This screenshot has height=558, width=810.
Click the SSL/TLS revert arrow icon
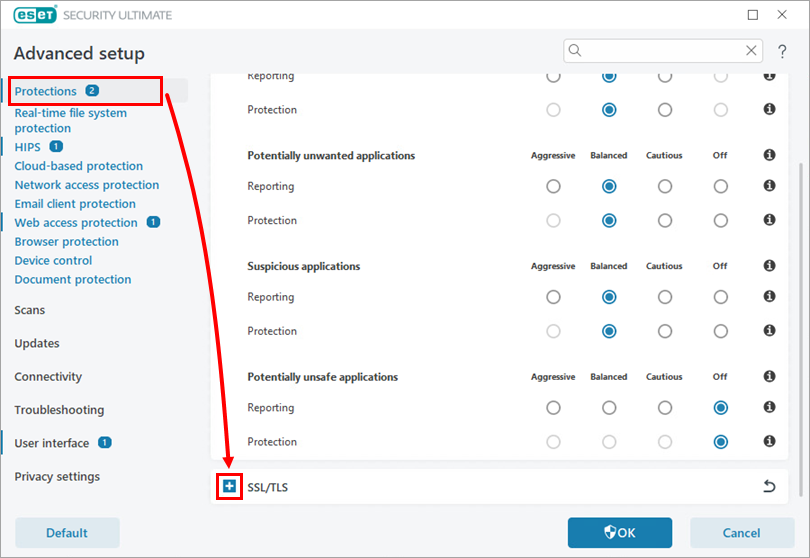pos(769,487)
